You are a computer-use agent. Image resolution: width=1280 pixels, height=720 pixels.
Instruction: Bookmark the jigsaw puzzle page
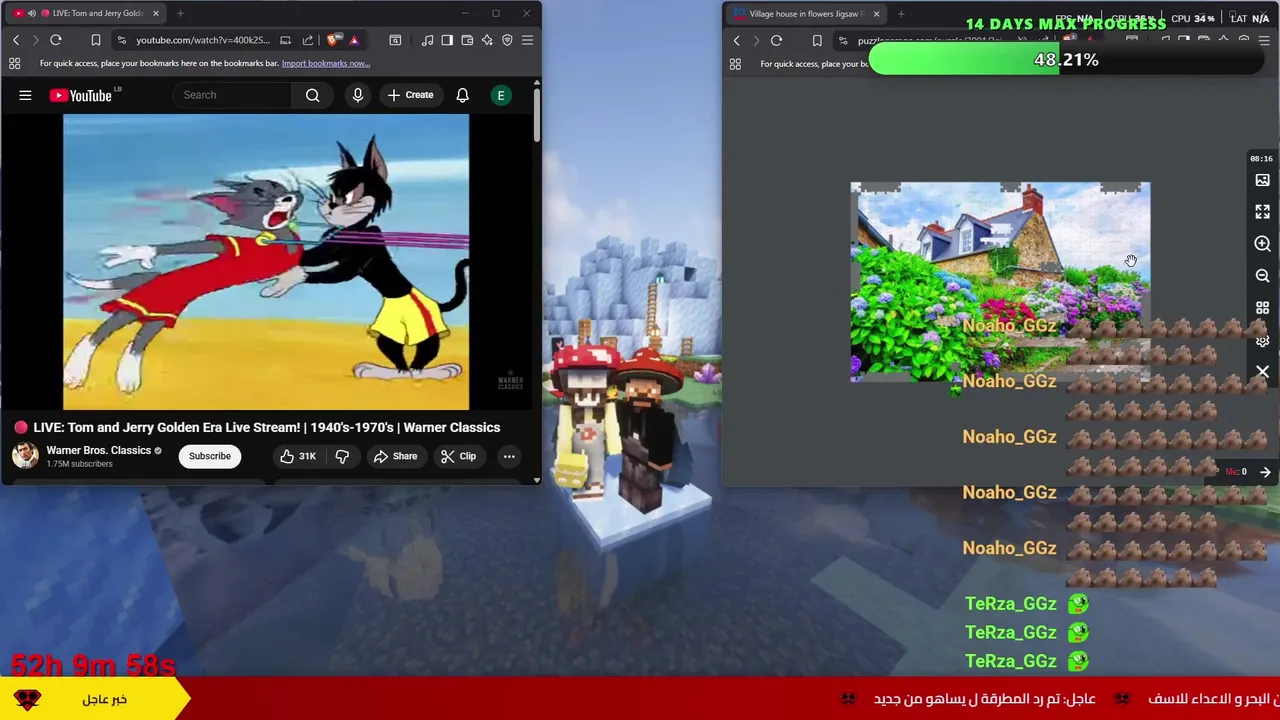(817, 41)
